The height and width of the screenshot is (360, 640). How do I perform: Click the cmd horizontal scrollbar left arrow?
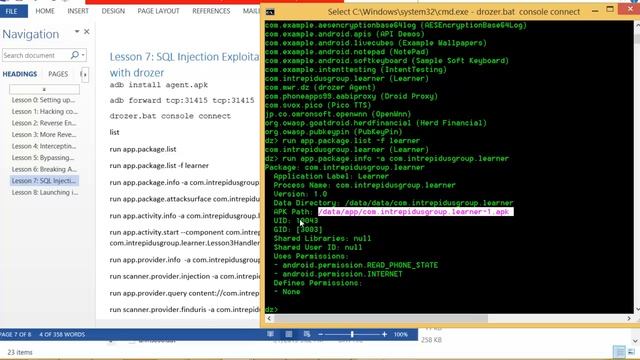tap(269, 318)
